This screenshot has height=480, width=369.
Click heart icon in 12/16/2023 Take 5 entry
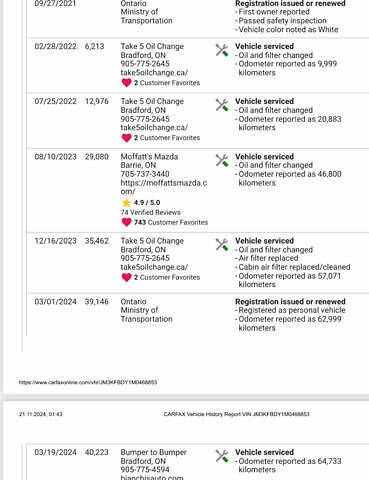[126, 277]
